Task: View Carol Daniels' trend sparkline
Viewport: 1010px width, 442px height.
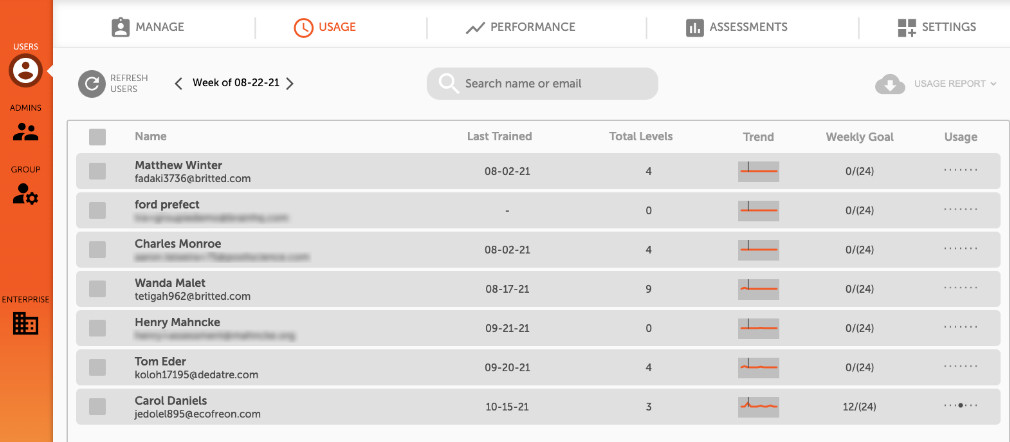Action: click(x=758, y=407)
